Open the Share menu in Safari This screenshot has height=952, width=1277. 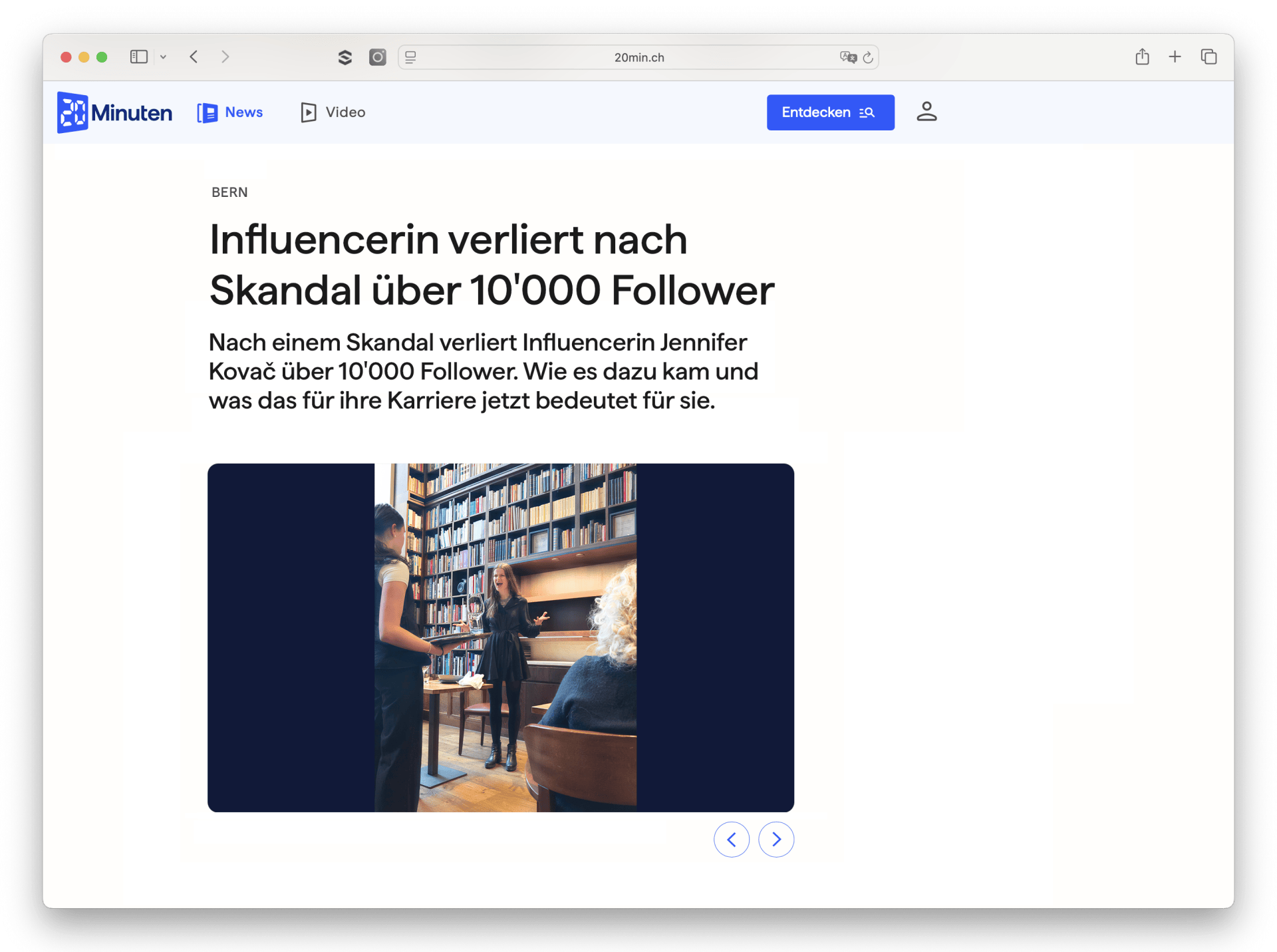(1143, 57)
